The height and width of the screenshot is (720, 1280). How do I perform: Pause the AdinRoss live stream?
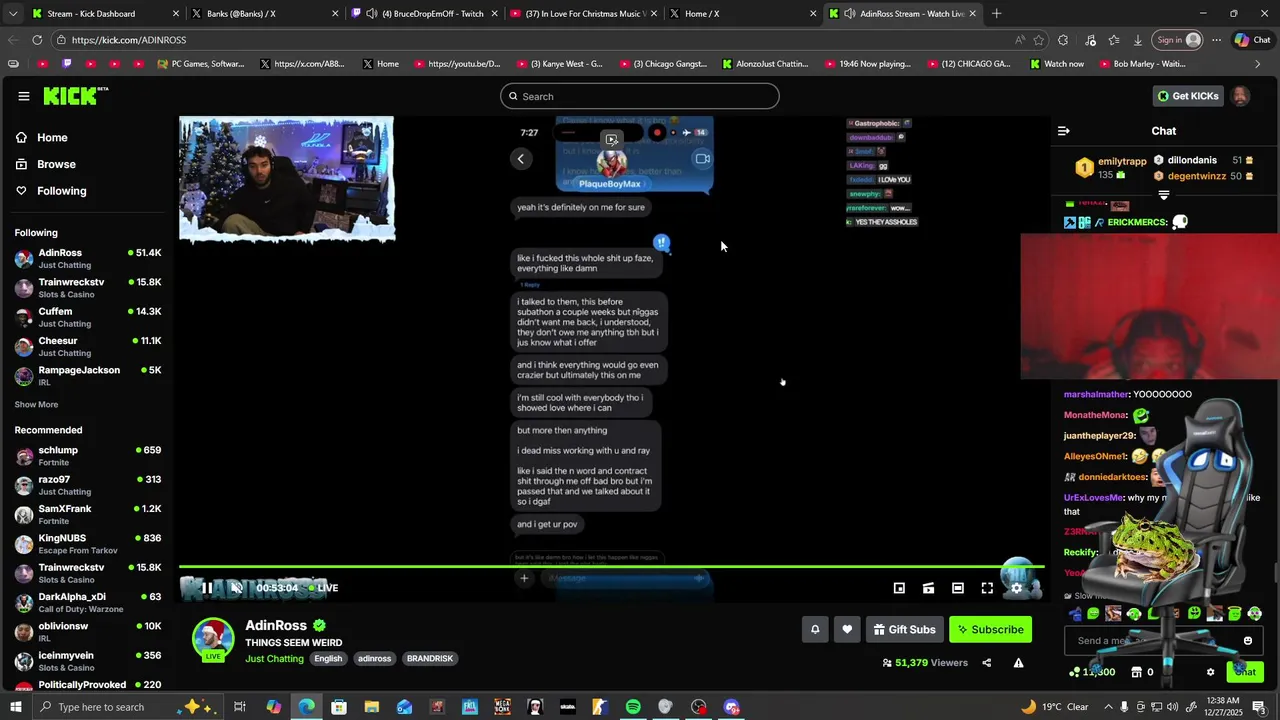[x=207, y=588]
